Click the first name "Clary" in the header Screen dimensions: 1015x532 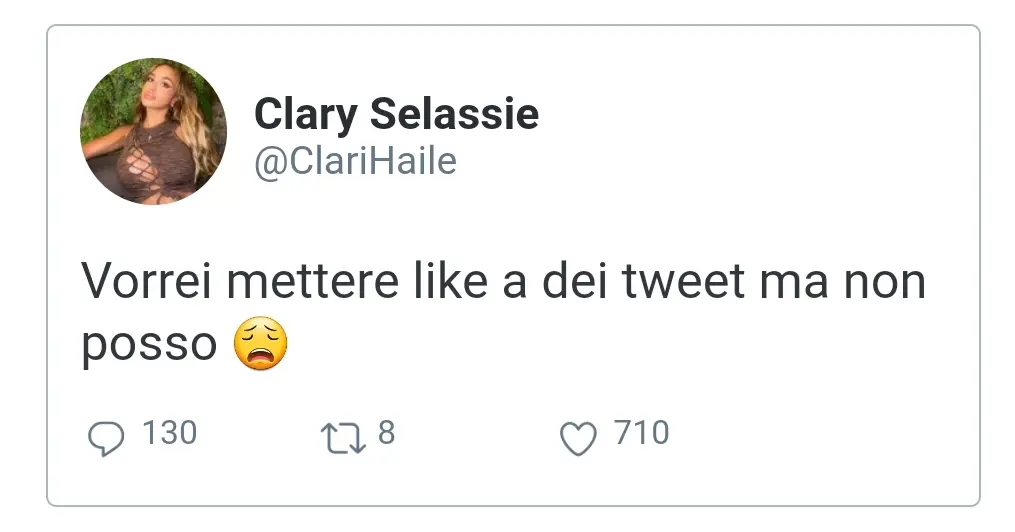(306, 114)
